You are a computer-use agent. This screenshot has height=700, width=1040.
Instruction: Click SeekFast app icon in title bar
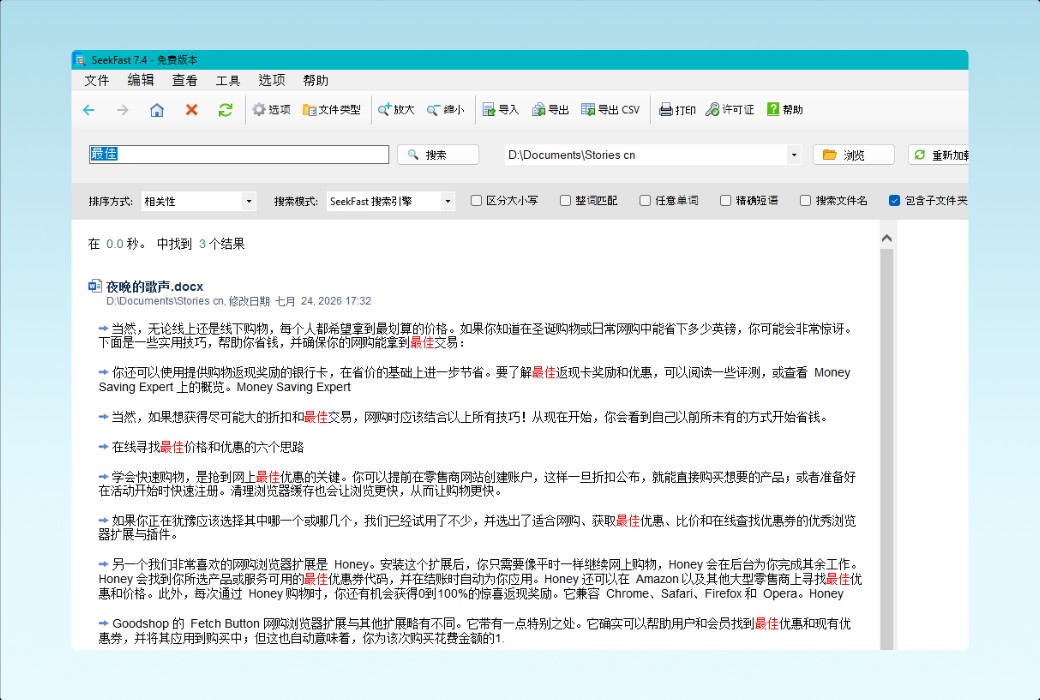(80, 60)
